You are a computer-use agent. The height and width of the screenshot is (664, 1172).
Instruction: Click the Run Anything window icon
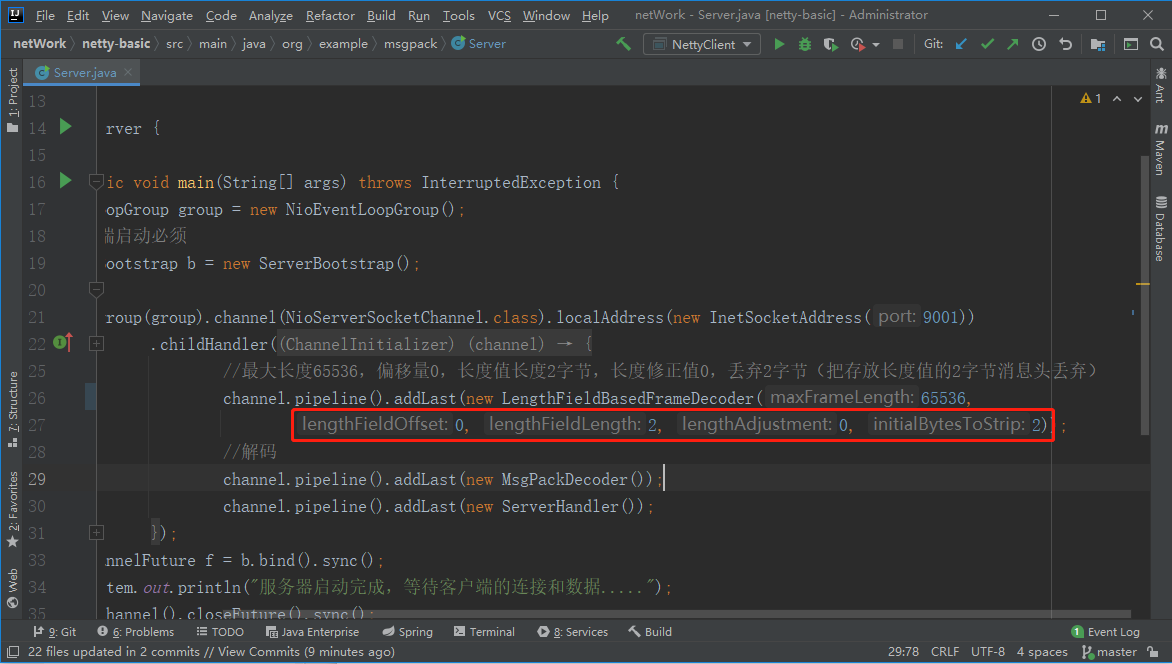point(1131,44)
